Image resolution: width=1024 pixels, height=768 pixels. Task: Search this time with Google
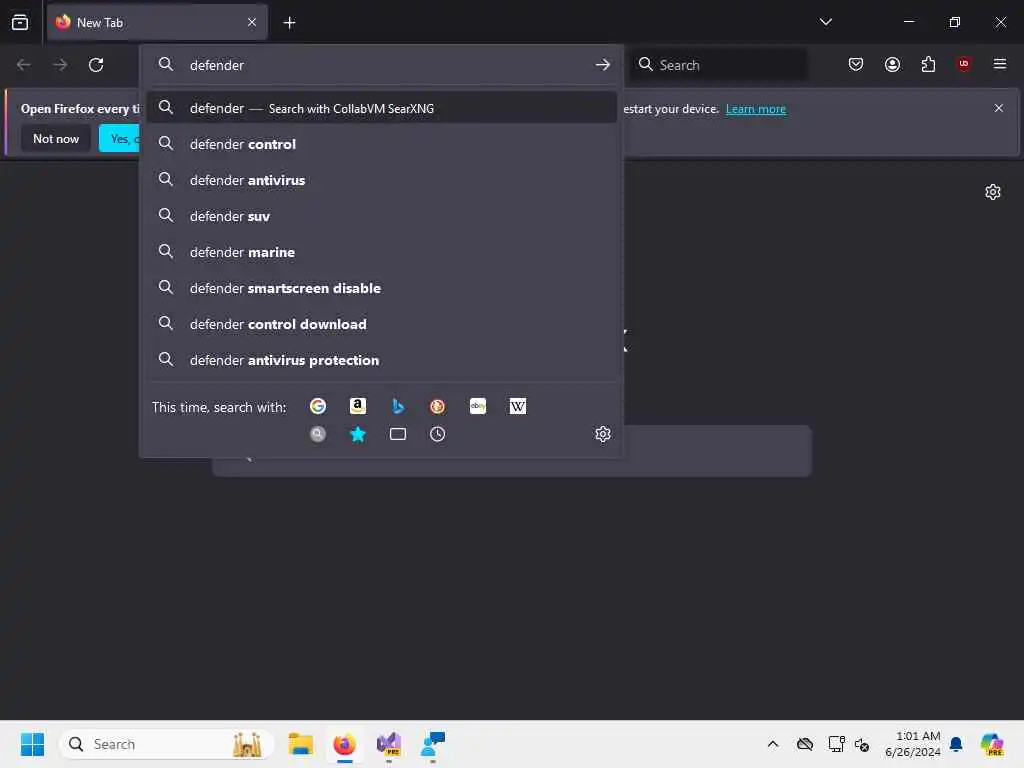(x=318, y=406)
